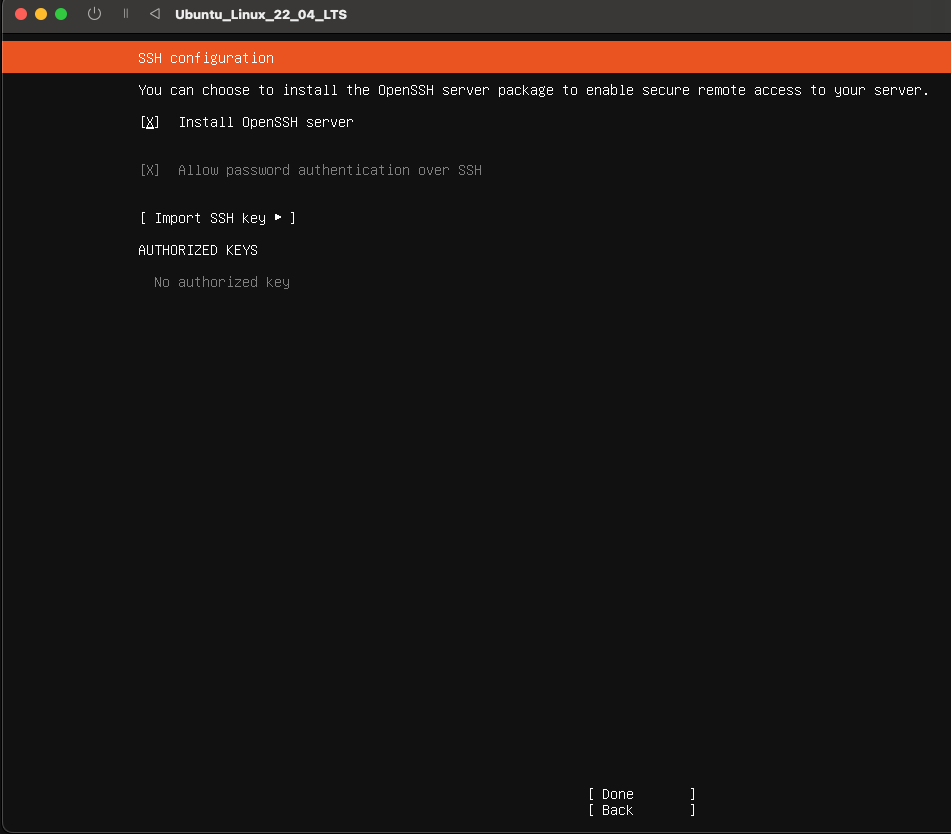Click the AUTHORIZED KEYS heading

pyautogui.click(x=198, y=251)
